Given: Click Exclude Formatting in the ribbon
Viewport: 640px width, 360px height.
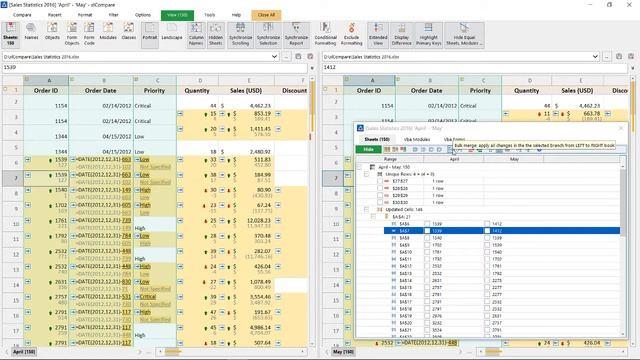Looking at the screenshot, I should coord(351,35).
